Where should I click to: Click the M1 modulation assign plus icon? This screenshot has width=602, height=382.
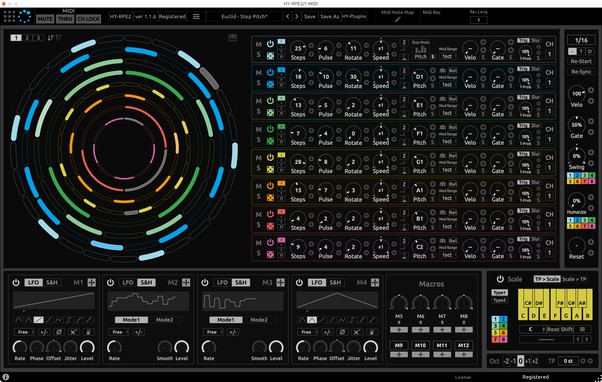click(92, 283)
